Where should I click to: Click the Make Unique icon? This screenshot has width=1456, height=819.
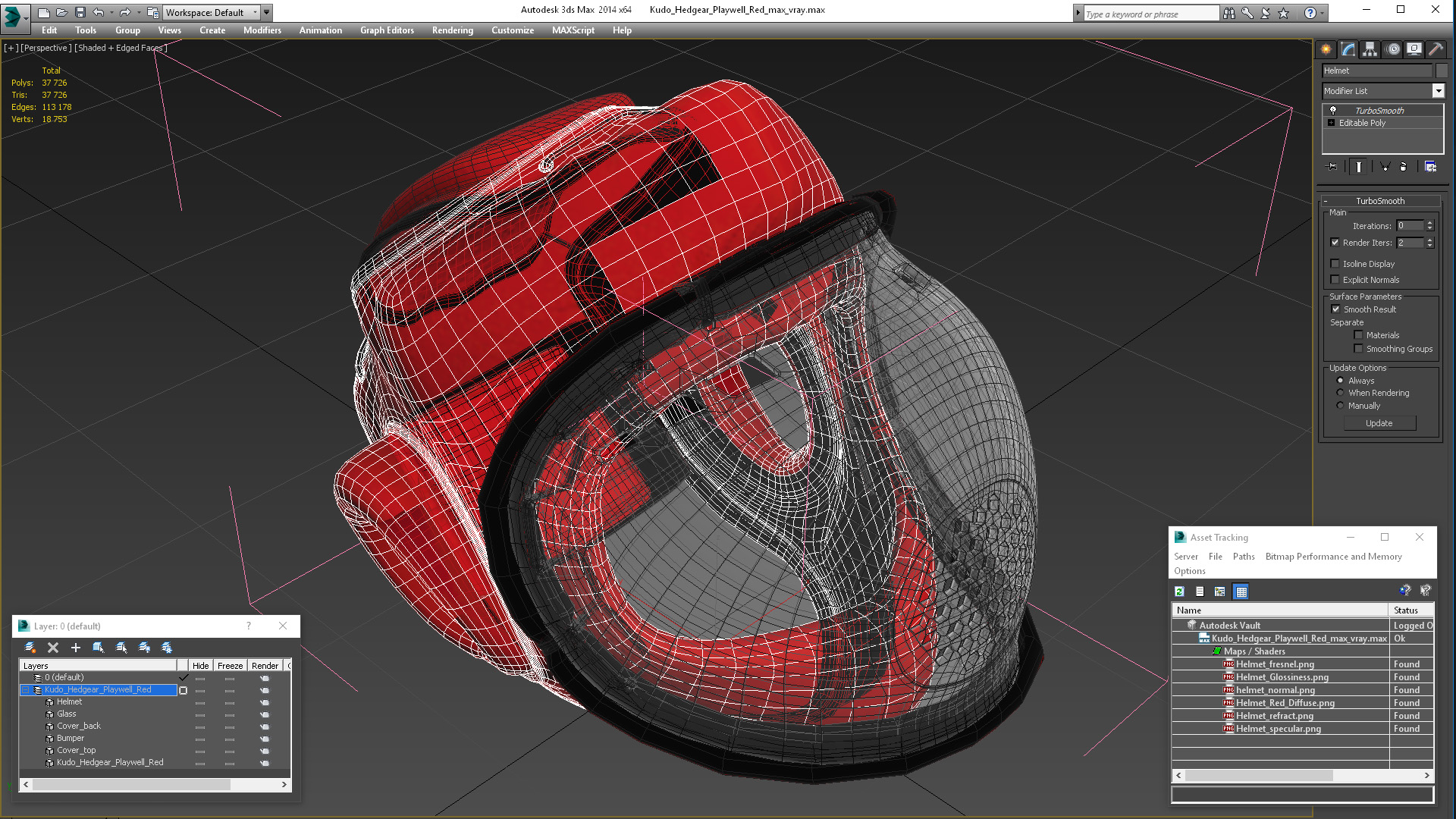[x=1385, y=167]
